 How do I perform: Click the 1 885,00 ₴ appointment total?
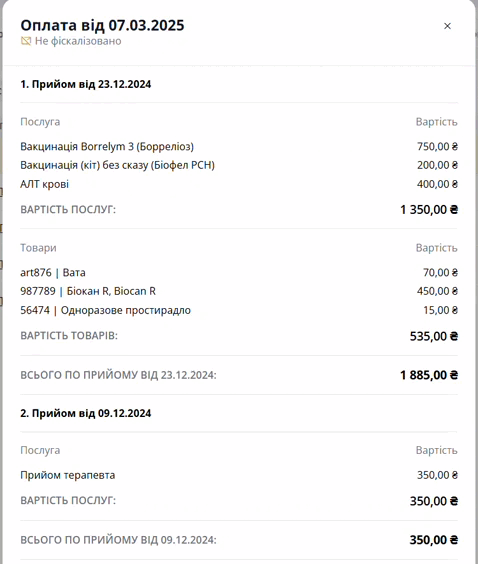429,375
